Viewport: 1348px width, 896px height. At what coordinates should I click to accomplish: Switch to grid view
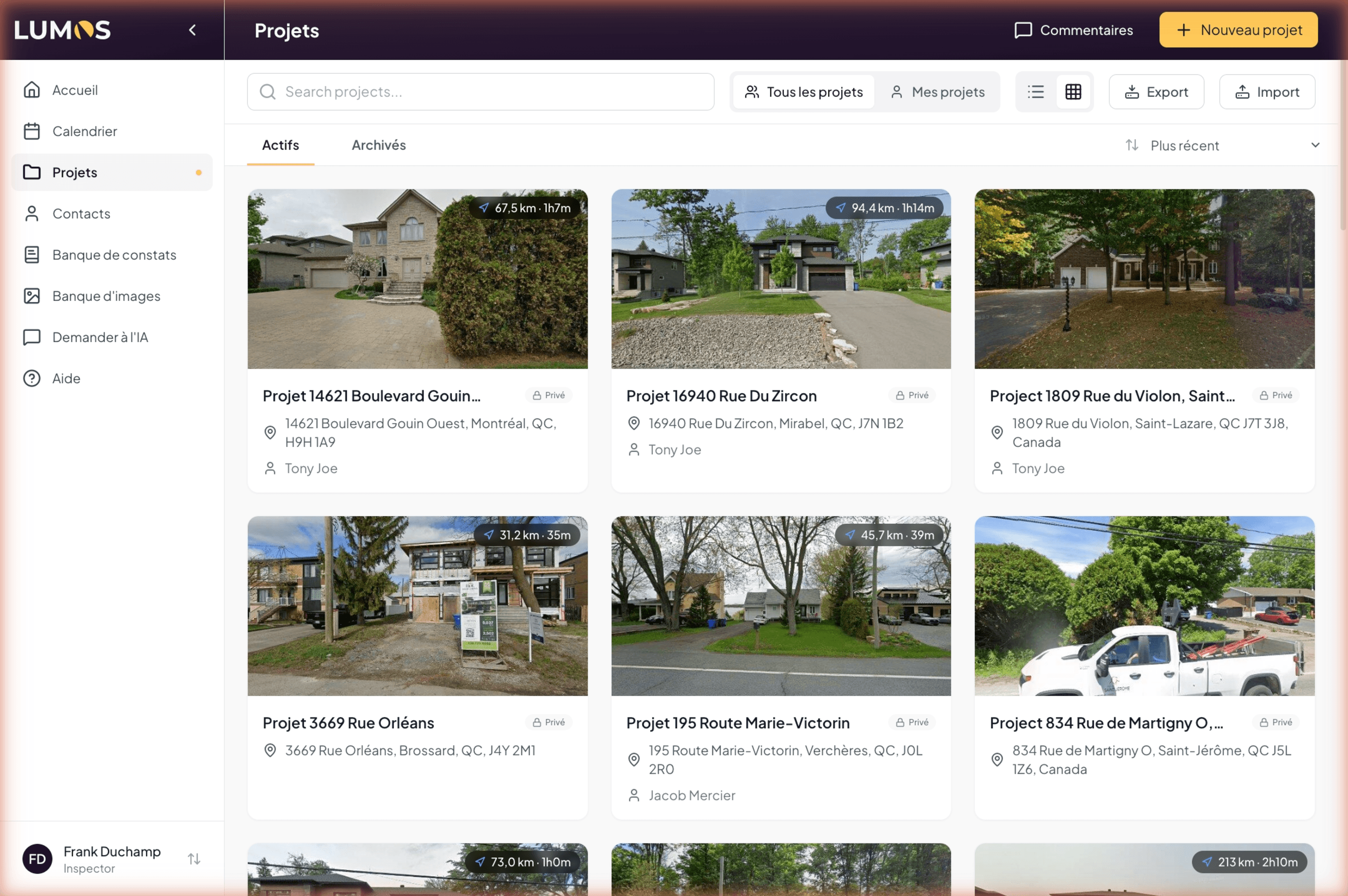[x=1073, y=92]
